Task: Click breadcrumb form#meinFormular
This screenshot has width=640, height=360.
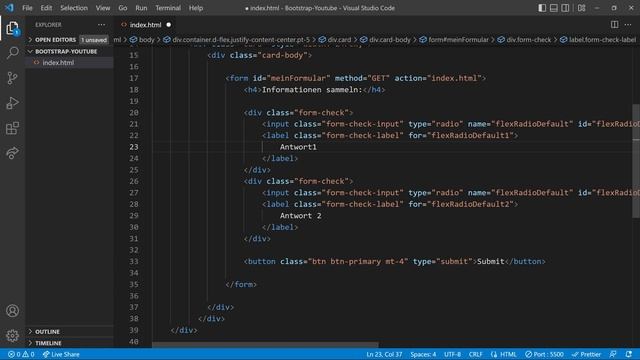Action: pos(454,40)
